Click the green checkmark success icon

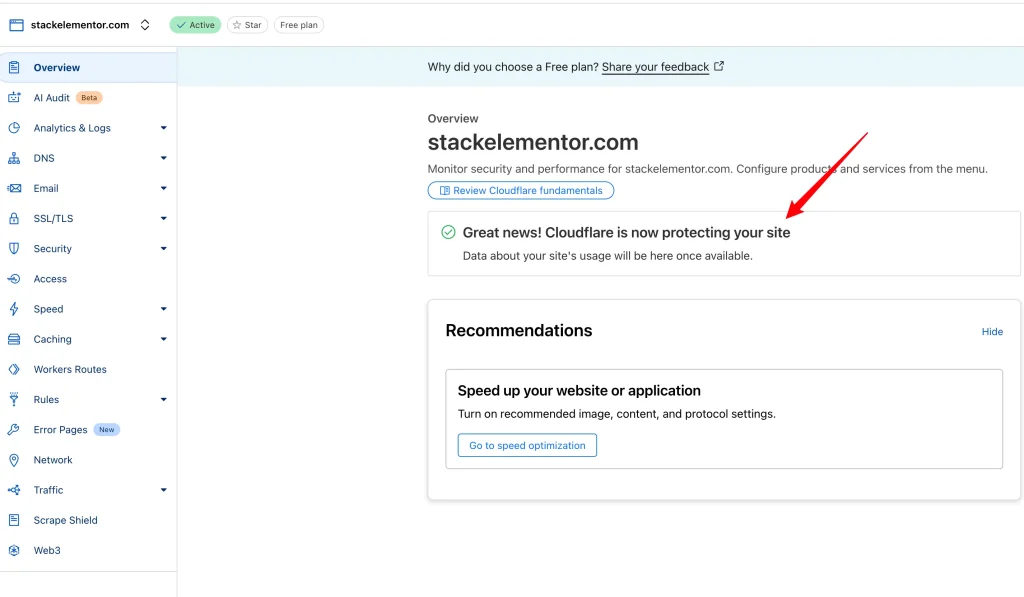pyautogui.click(x=448, y=232)
